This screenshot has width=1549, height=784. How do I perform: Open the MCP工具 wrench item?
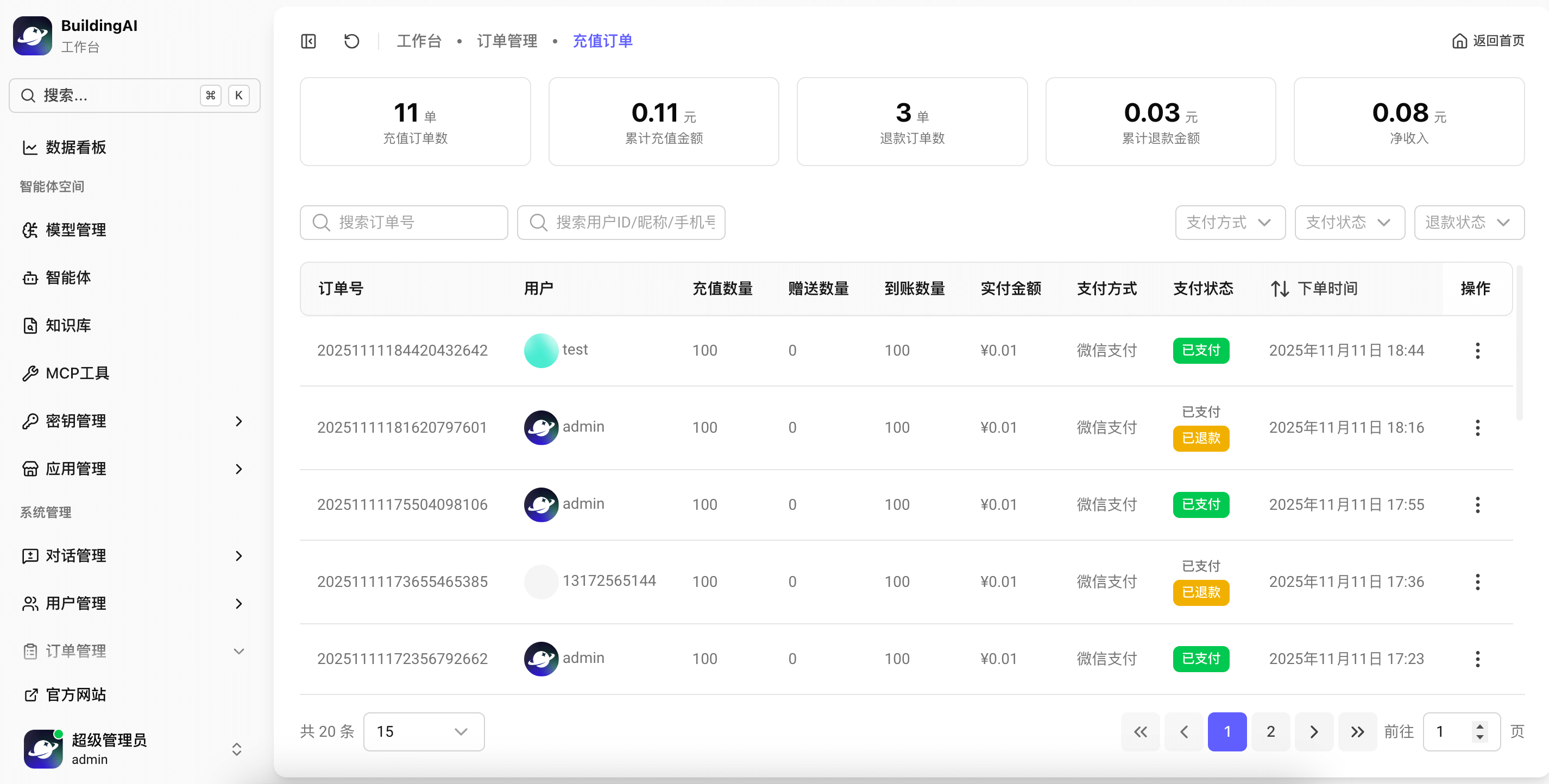tap(77, 374)
